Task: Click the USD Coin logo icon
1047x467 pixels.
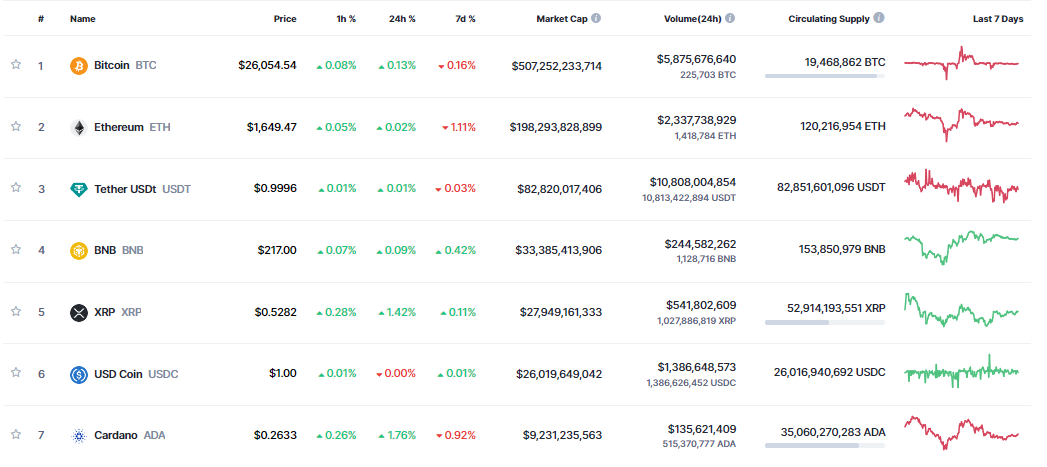Action: point(78,374)
